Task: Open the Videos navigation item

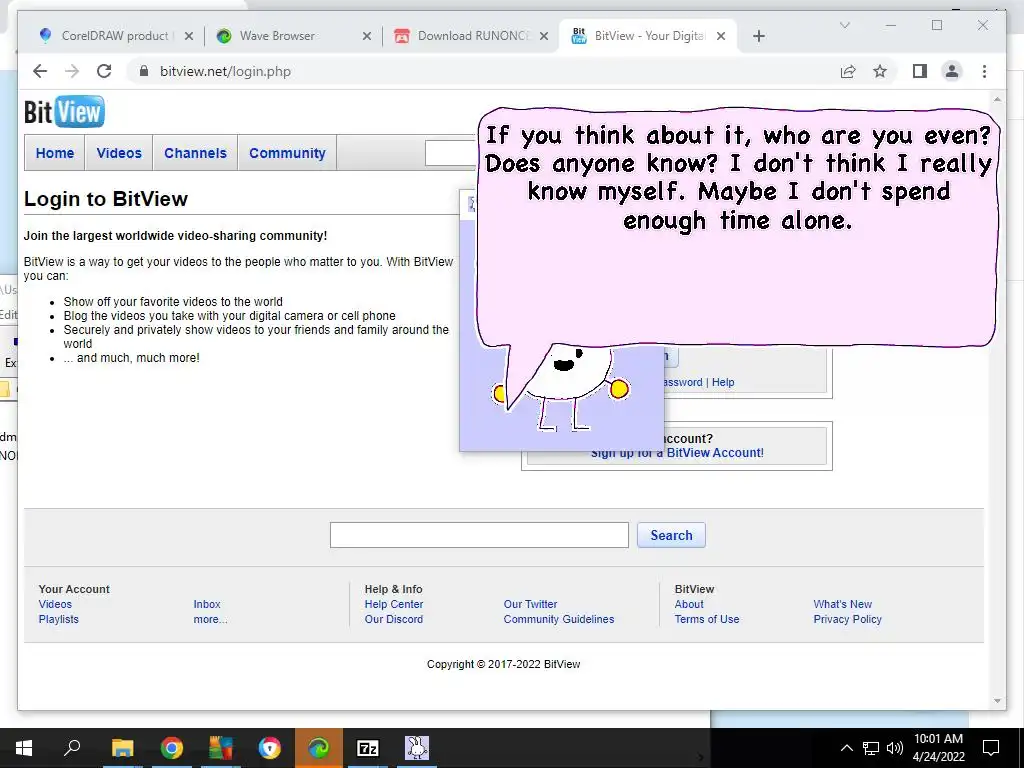Action: (119, 153)
